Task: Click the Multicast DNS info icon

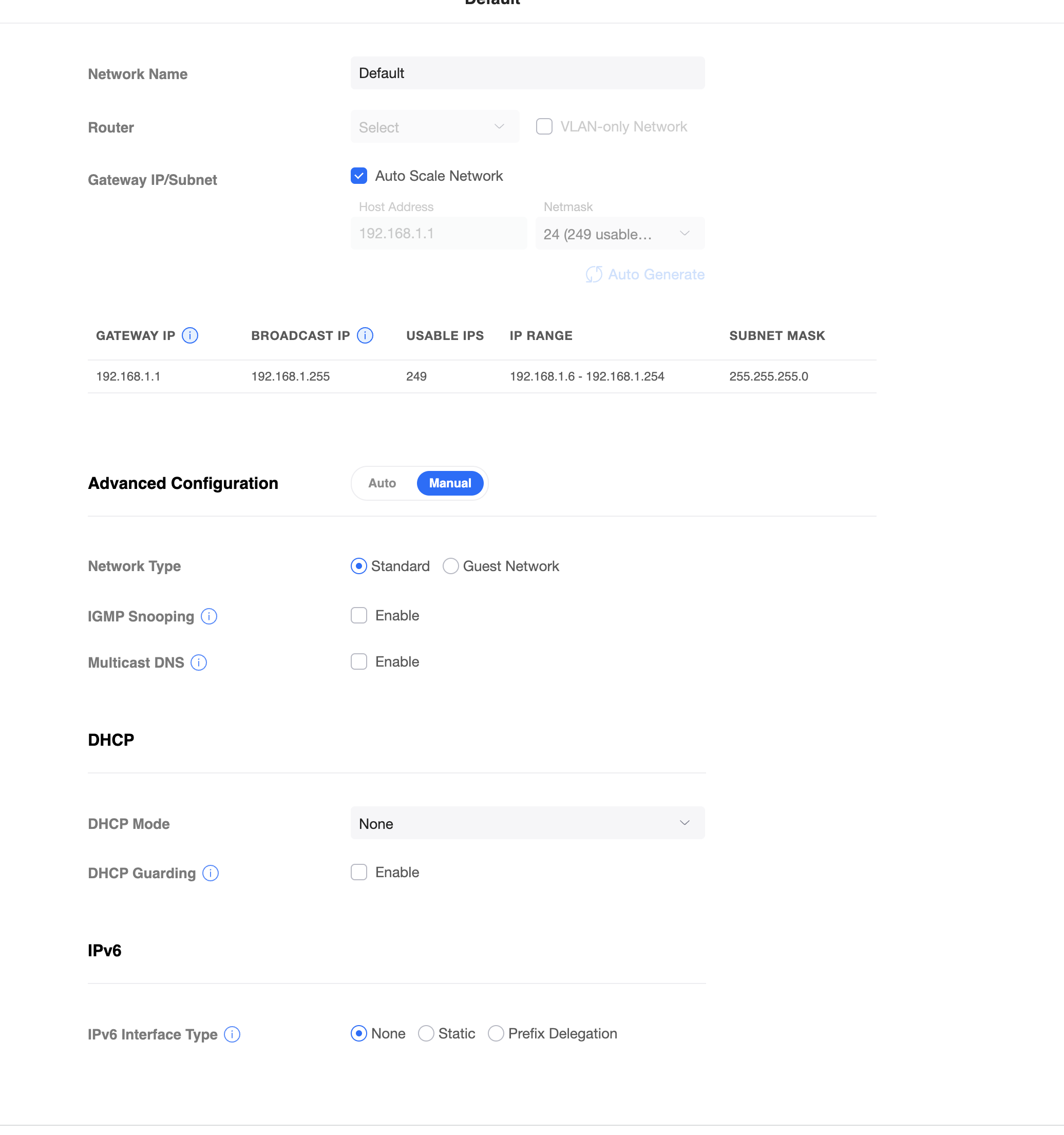Action: pos(199,663)
